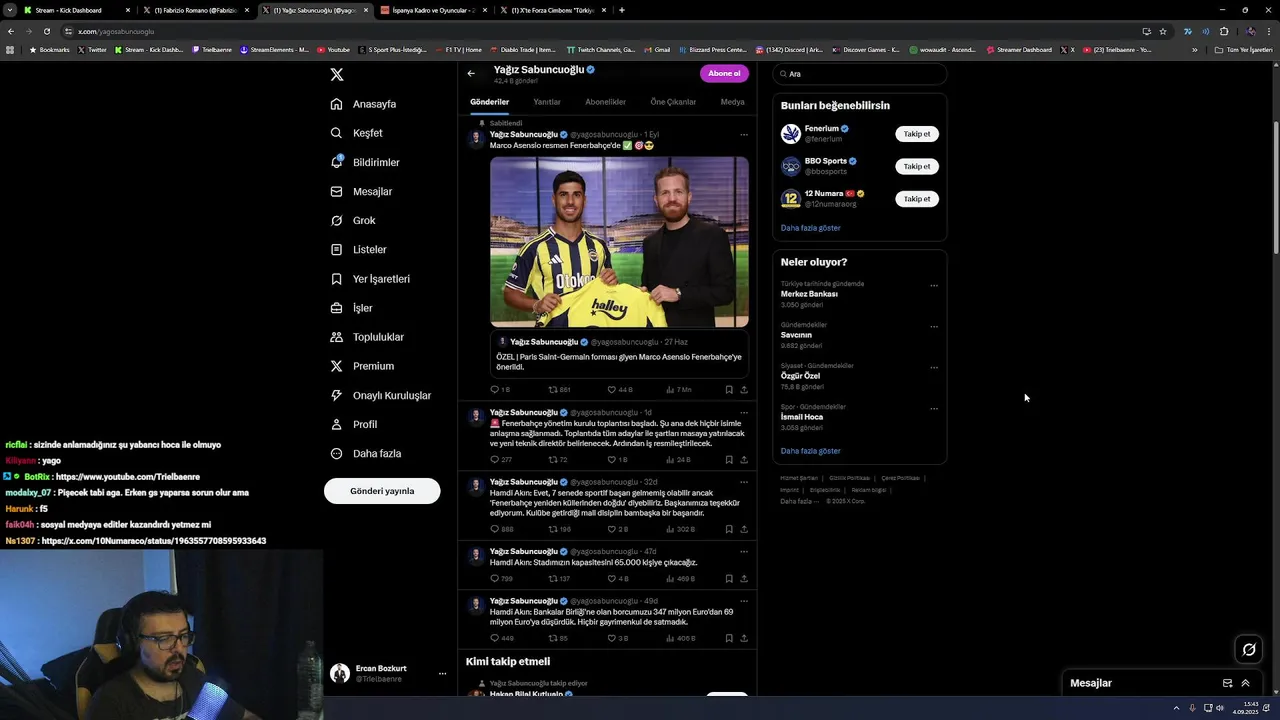
Task: Switch to the Abonelikler tab
Action: 606,102
